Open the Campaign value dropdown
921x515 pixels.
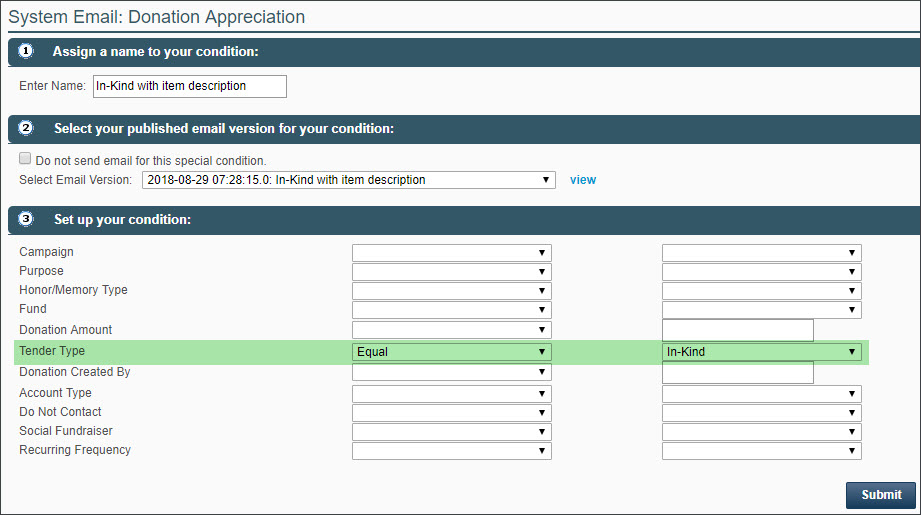[x=761, y=253]
